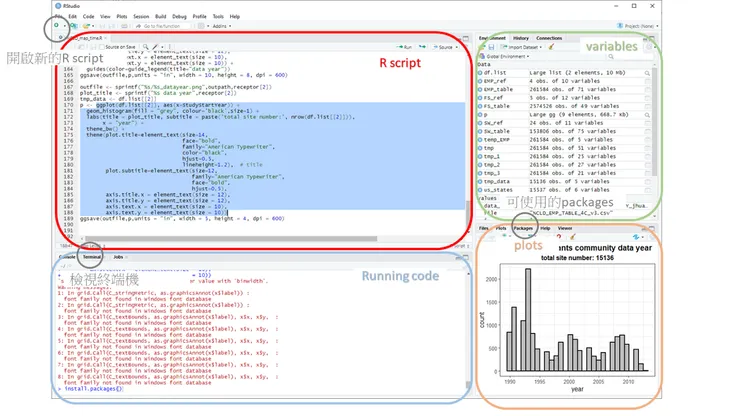Viewport: 740px width, 416px height.
Task: Open the Edit menu
Action: tap(72, 17)
